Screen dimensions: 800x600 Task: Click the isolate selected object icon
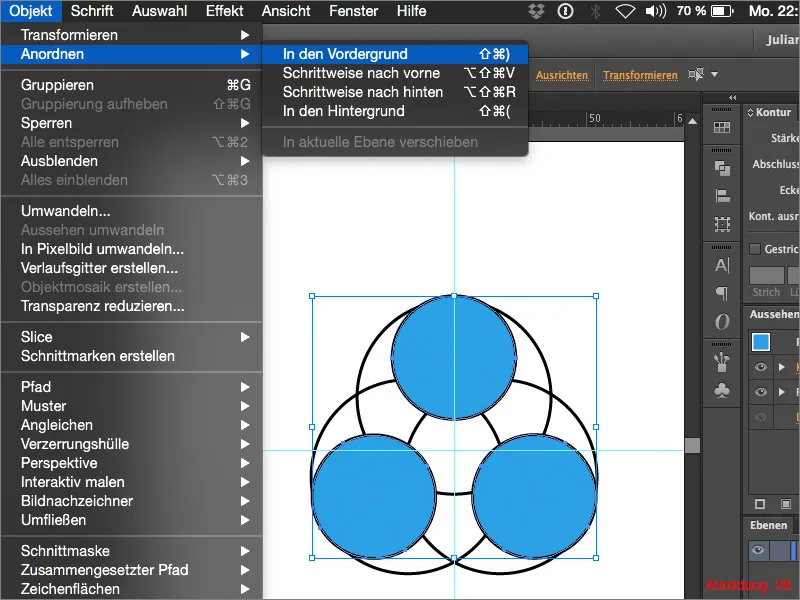(x=695, y=74)
